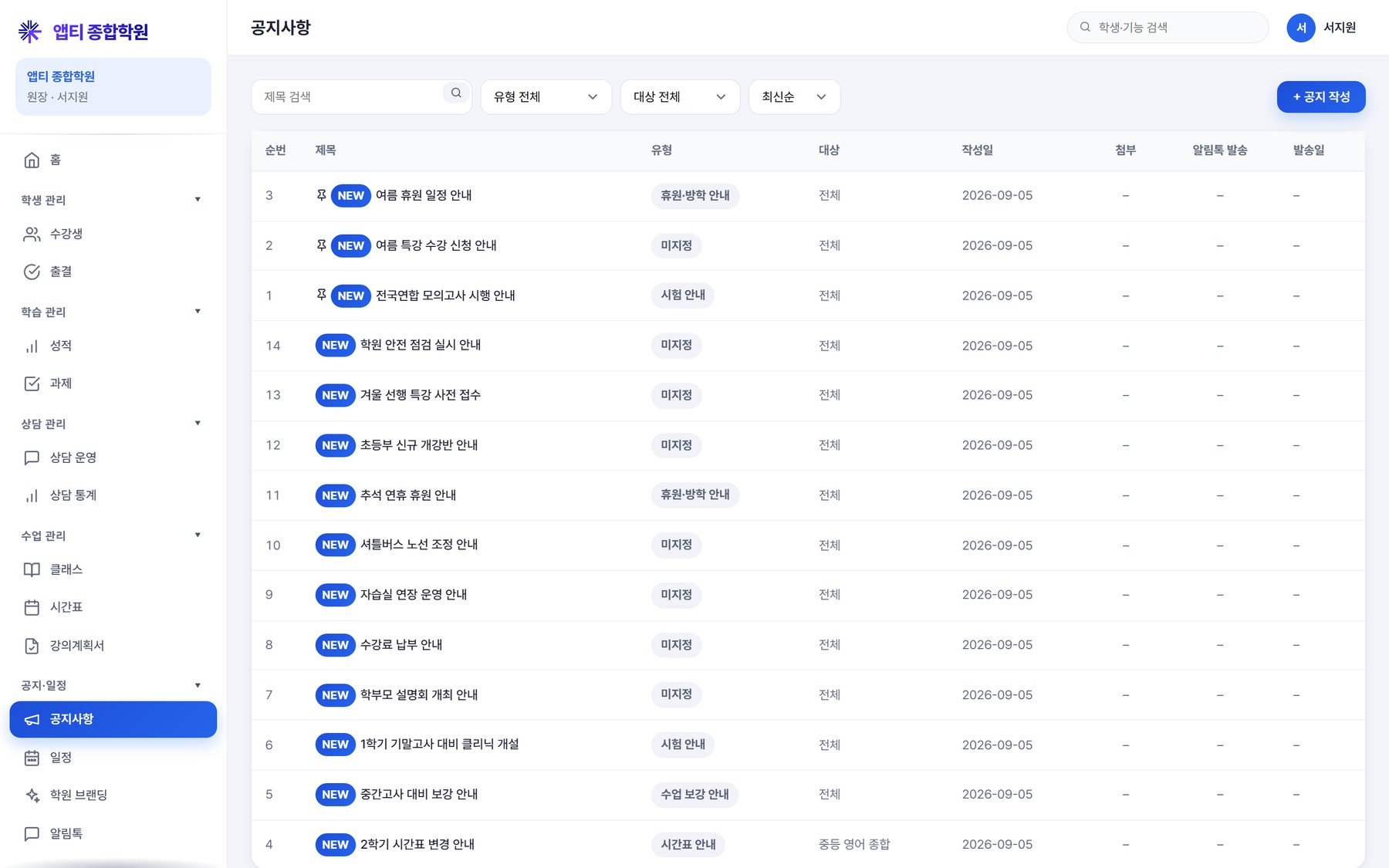Click the 강의계획서 document icon

32,646
